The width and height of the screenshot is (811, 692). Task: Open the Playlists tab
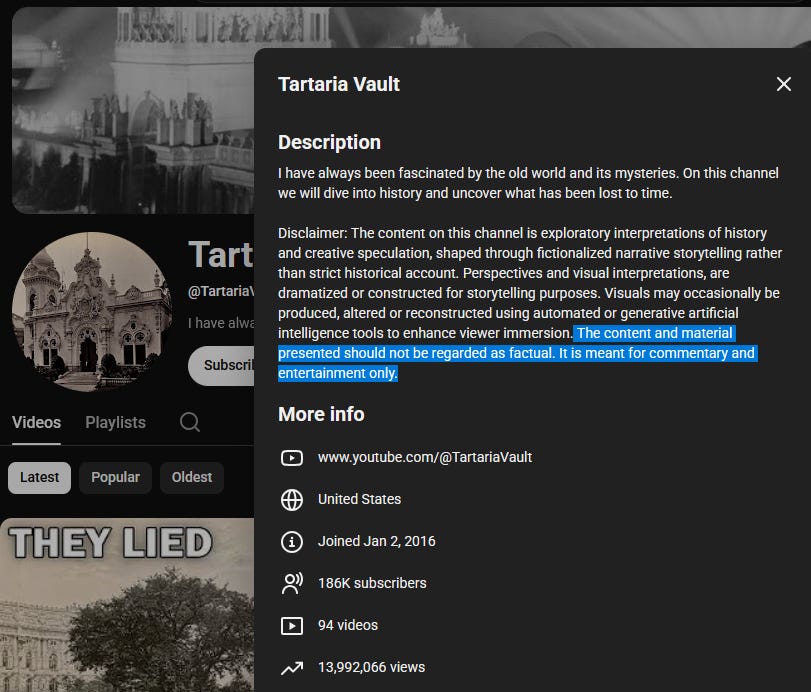pyautogui.click(x=115, y=423)
